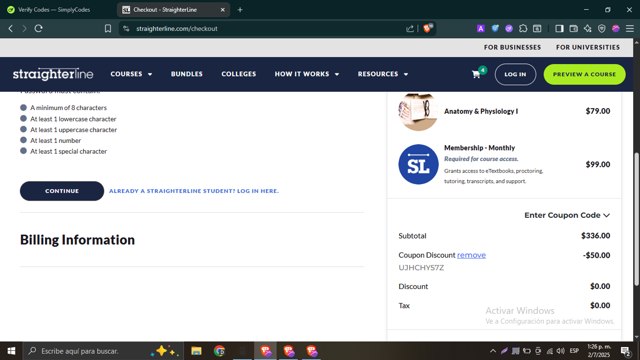Screen dimensions: 640x360
Task: Remove the applied coupon discount
Action: click(471, 255)
